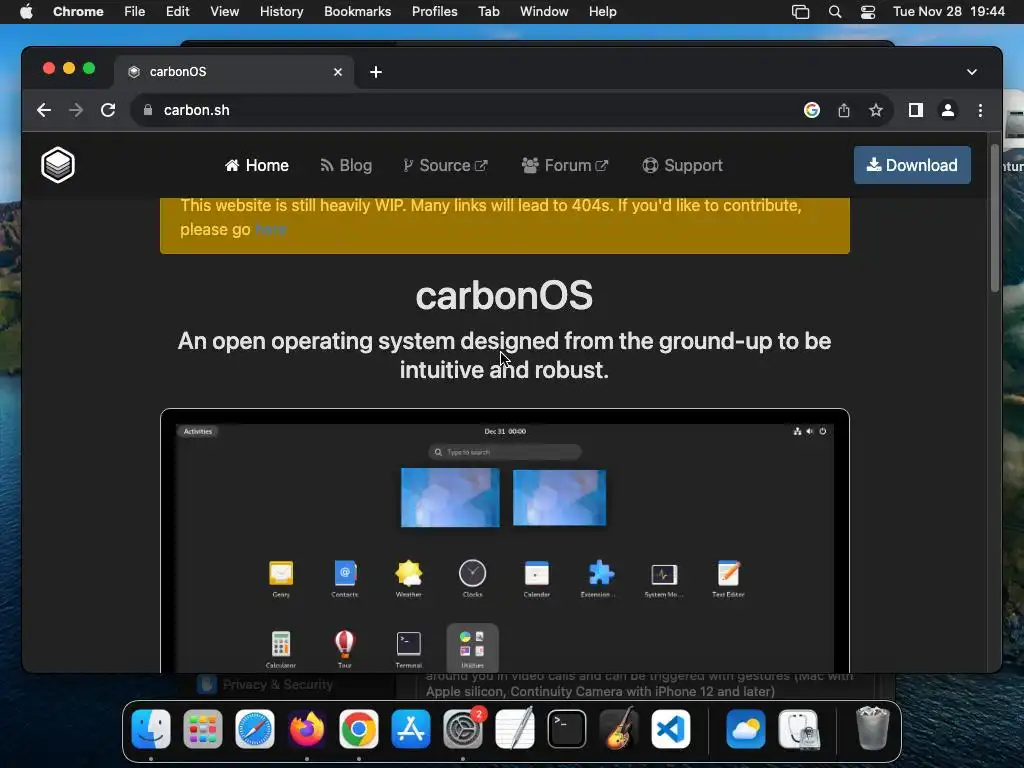Viewport: 1024px width, 768px height.
Task: Click the Download button
Action: pyautogui.click(x=912, y=165)
